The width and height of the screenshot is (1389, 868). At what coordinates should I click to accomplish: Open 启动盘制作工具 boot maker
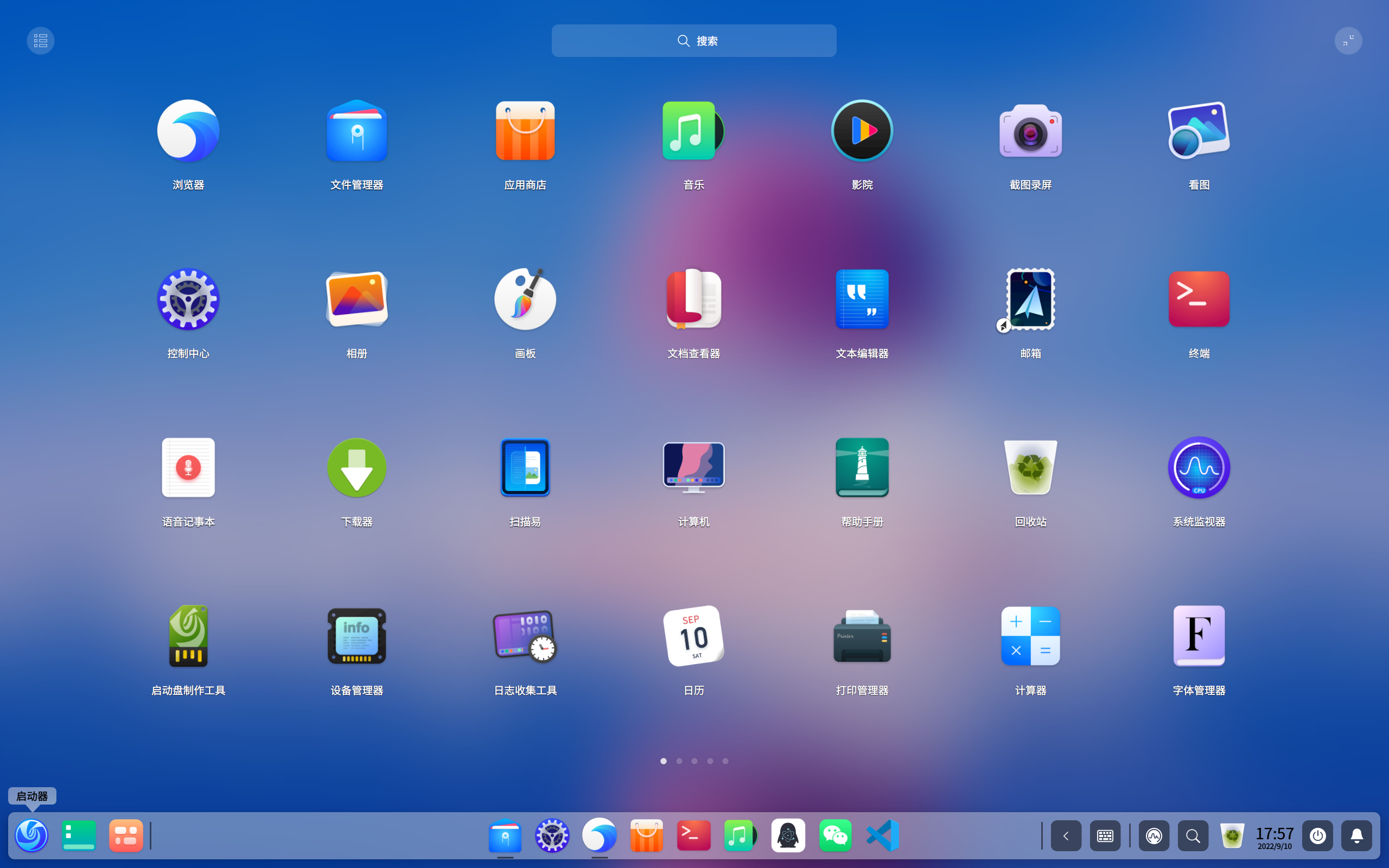pos(188,636)
